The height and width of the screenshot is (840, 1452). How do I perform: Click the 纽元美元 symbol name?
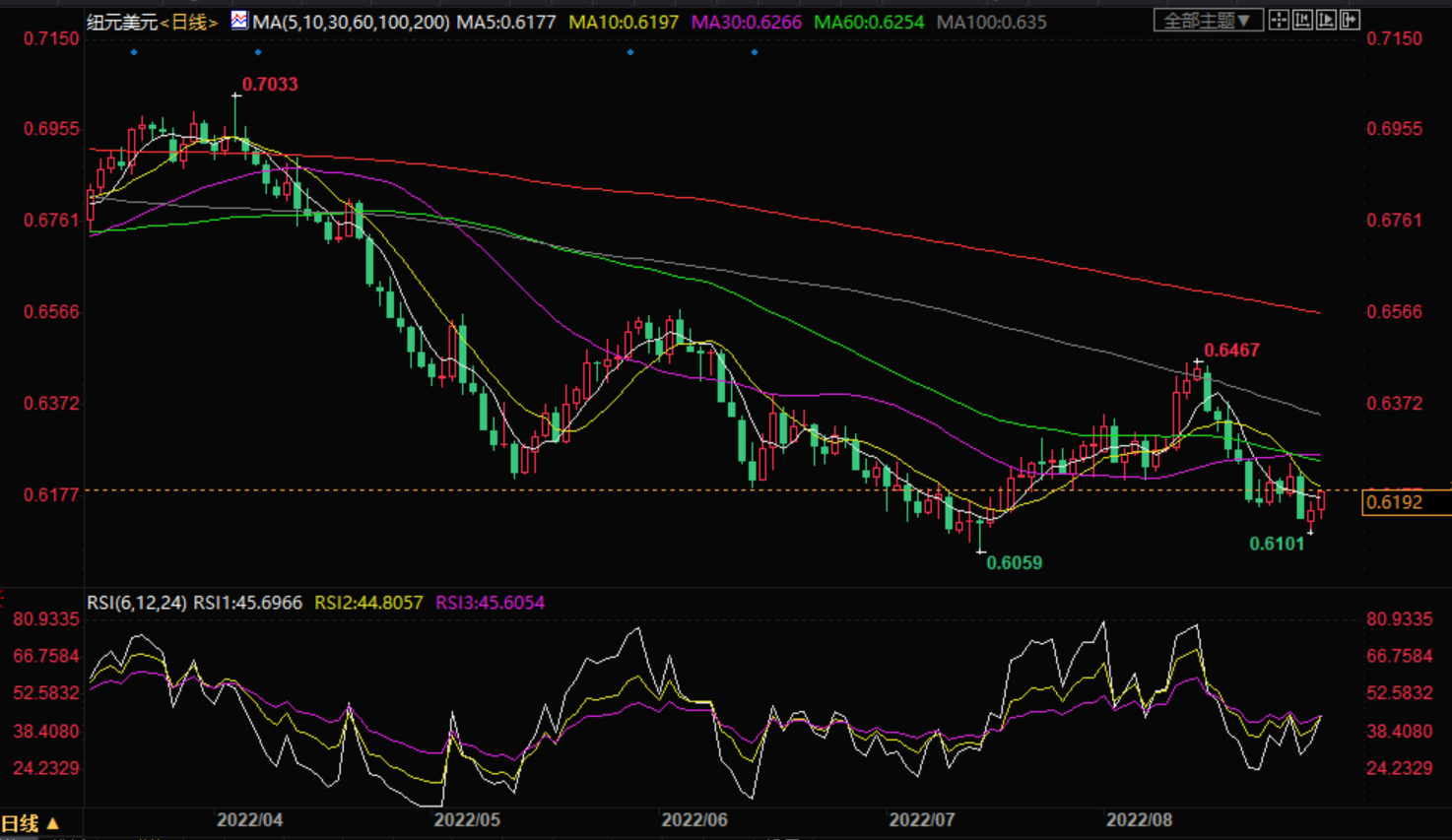tap(122, 22)
